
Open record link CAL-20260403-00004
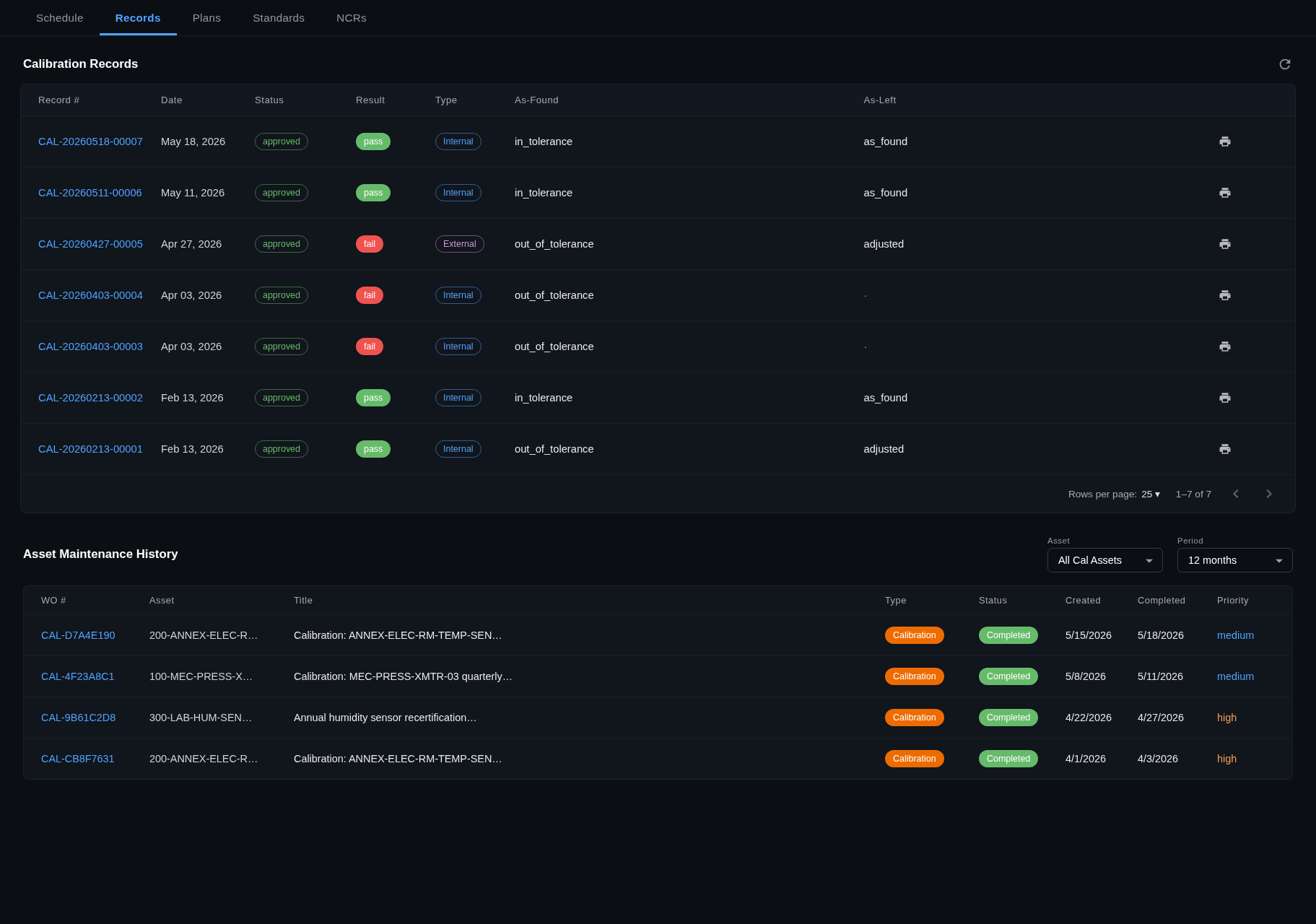[x=90, y=295]
